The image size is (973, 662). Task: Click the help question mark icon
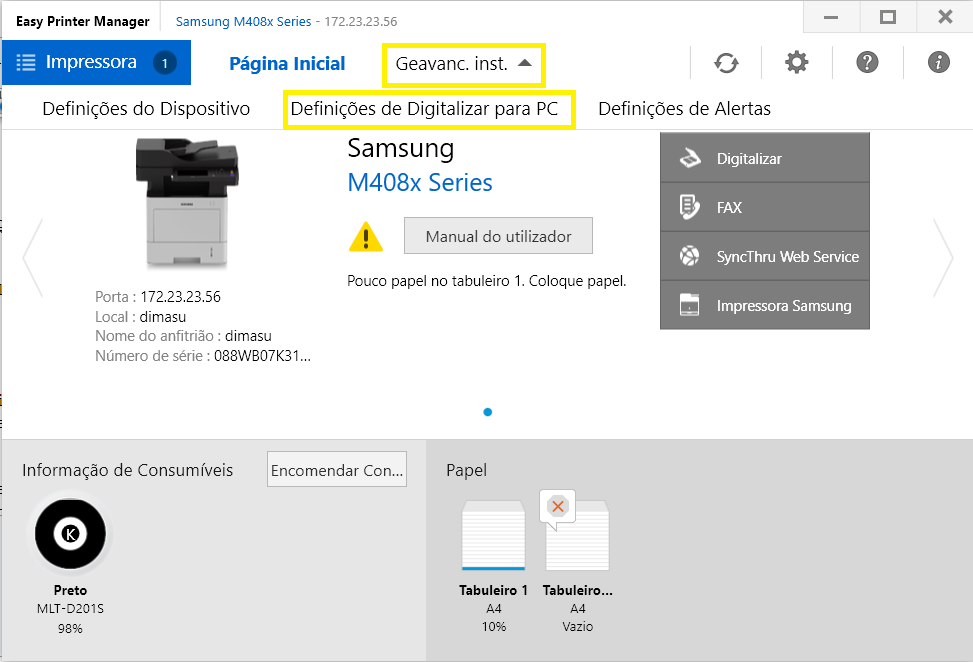click(867, 63)
